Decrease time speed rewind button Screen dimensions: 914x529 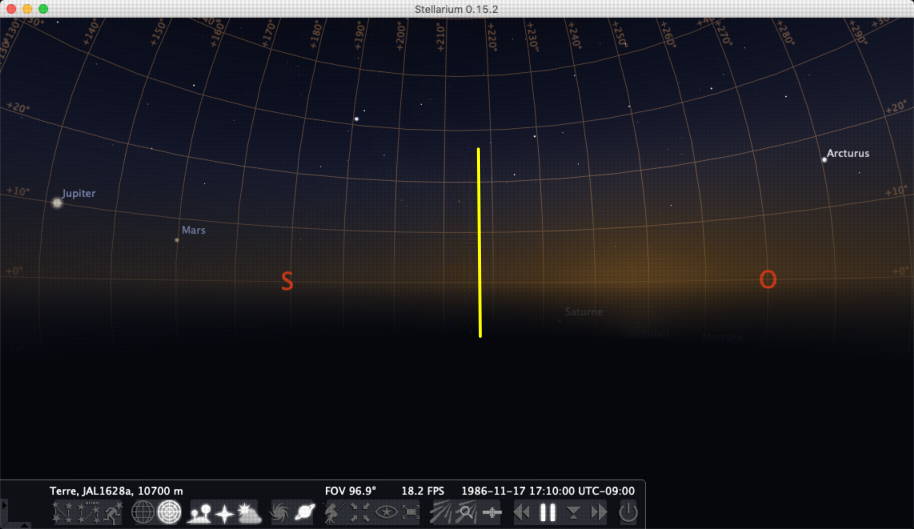coord(523,513)
